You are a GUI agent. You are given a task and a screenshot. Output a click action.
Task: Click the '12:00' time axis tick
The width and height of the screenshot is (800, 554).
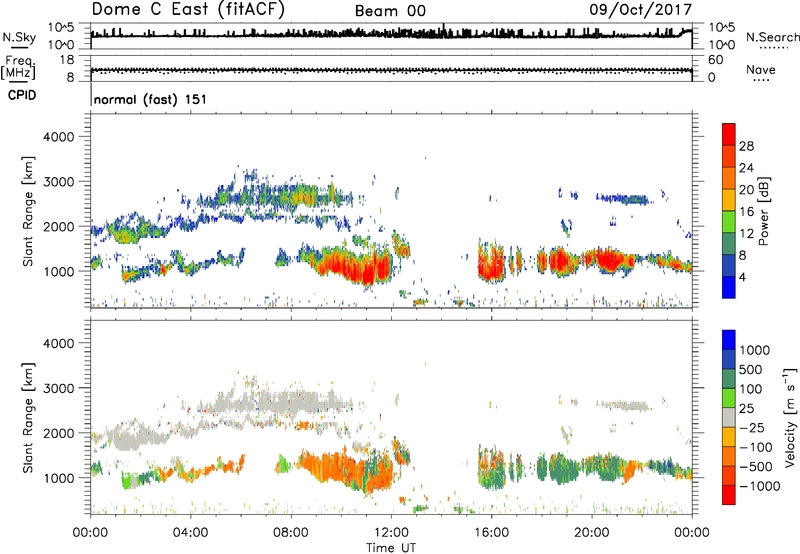pyautogui.click(x=391, y=533)
